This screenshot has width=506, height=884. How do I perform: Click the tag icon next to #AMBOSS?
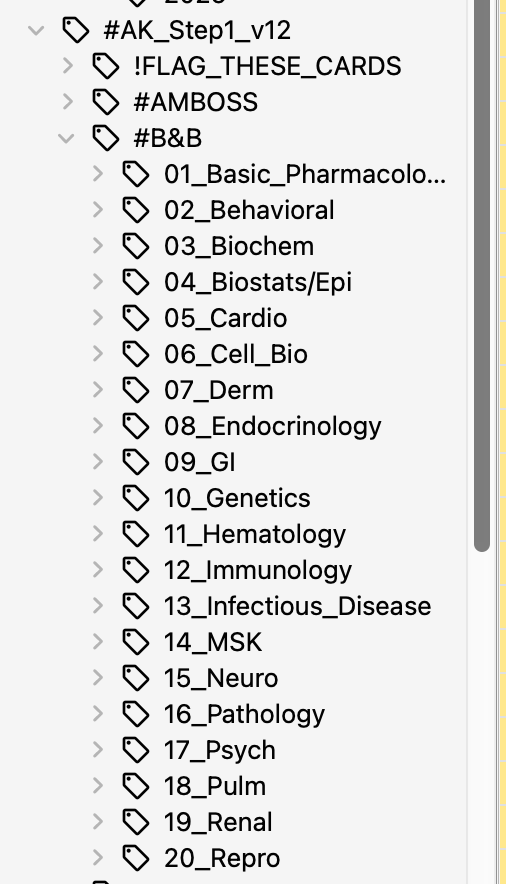[x=106, y=102]
